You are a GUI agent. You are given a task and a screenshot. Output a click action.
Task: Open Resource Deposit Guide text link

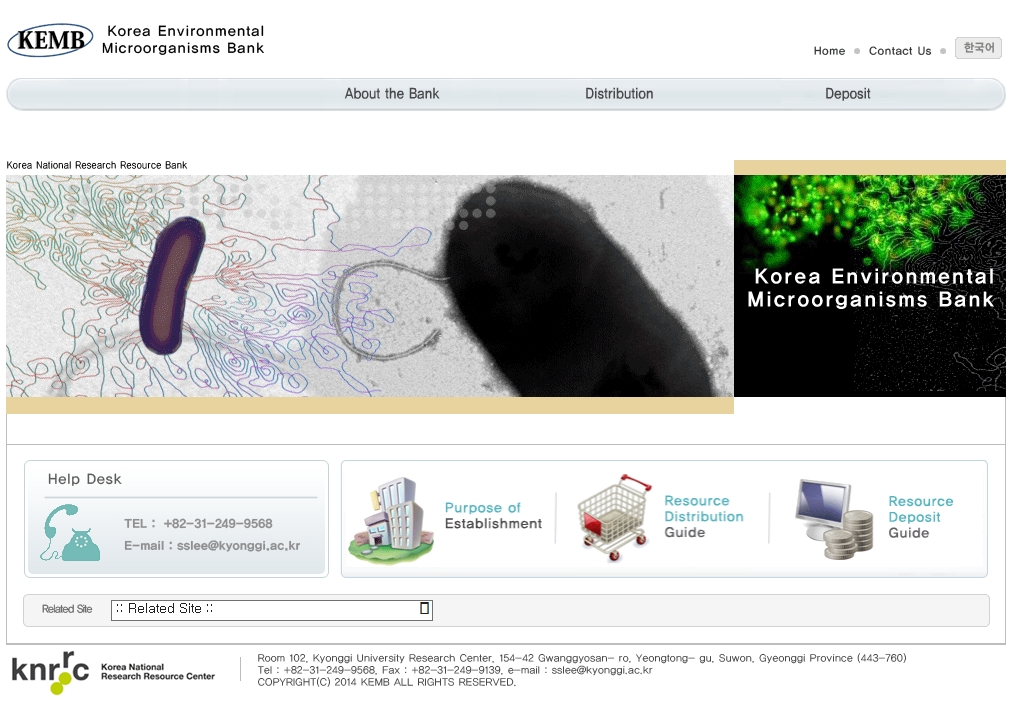tap(920, 517)
